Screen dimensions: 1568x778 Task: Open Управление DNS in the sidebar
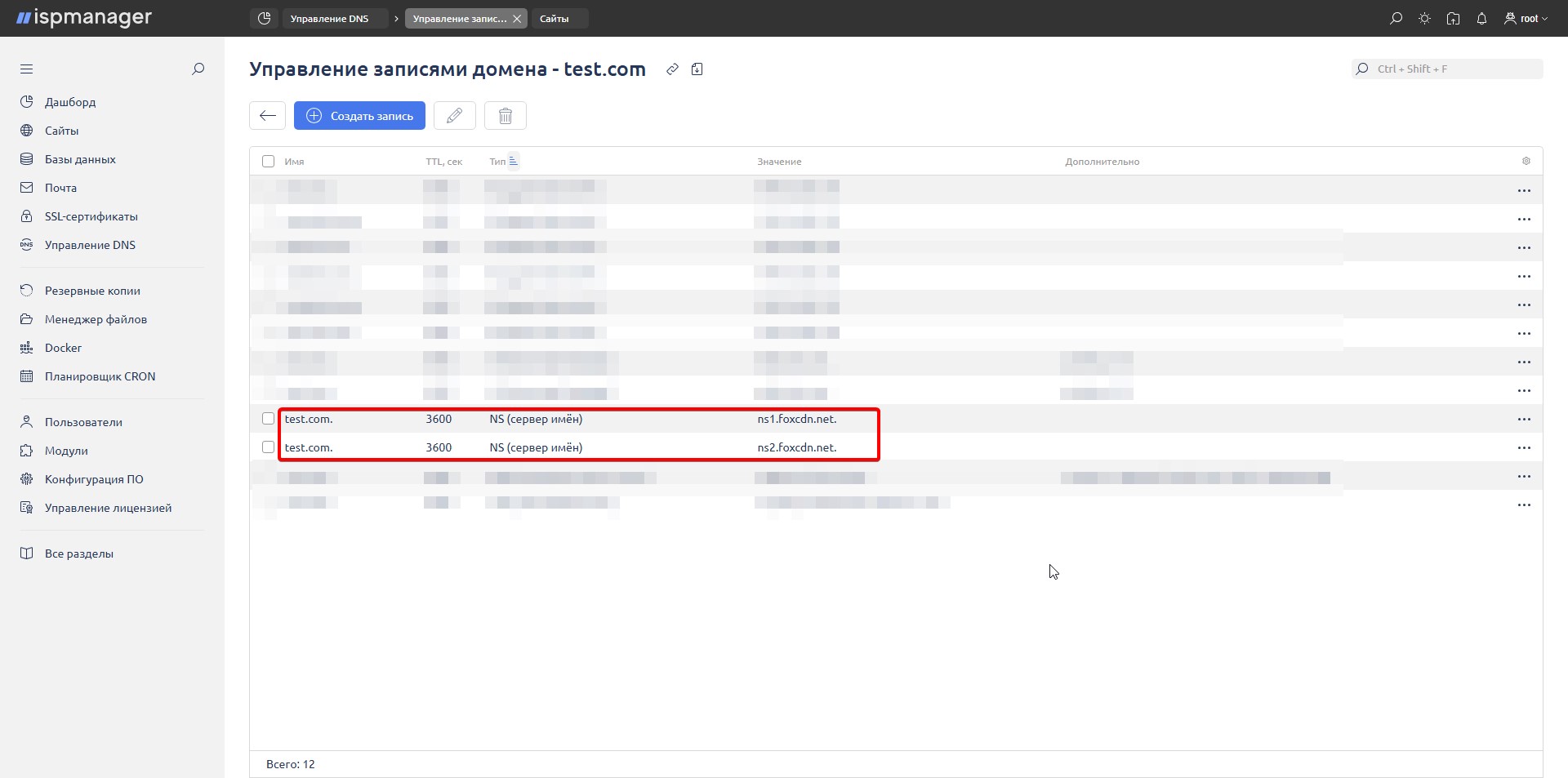point(90,245)
